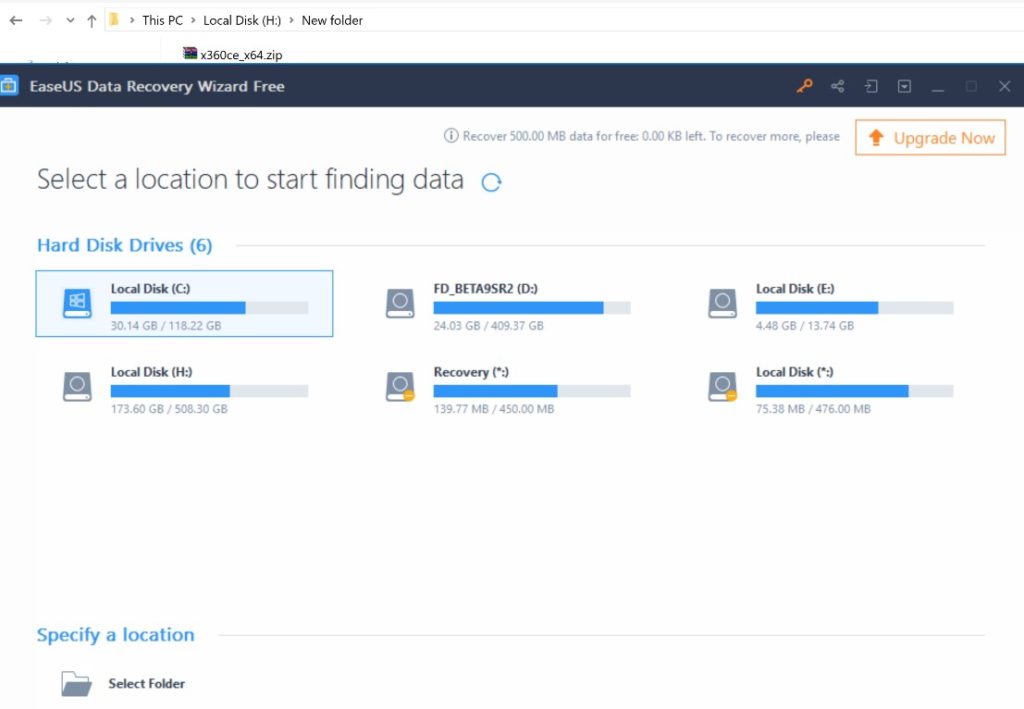Select the Local Disk (H:) drive icon

[x=77, y=386]
